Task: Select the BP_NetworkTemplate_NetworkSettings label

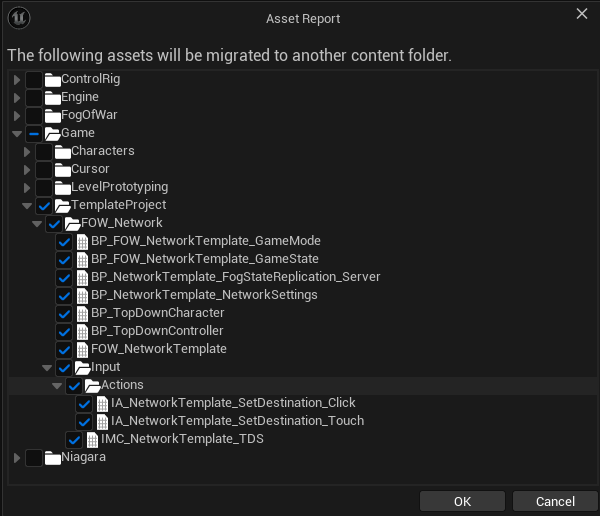Action: pyautogui.click(x=204, y=295)
